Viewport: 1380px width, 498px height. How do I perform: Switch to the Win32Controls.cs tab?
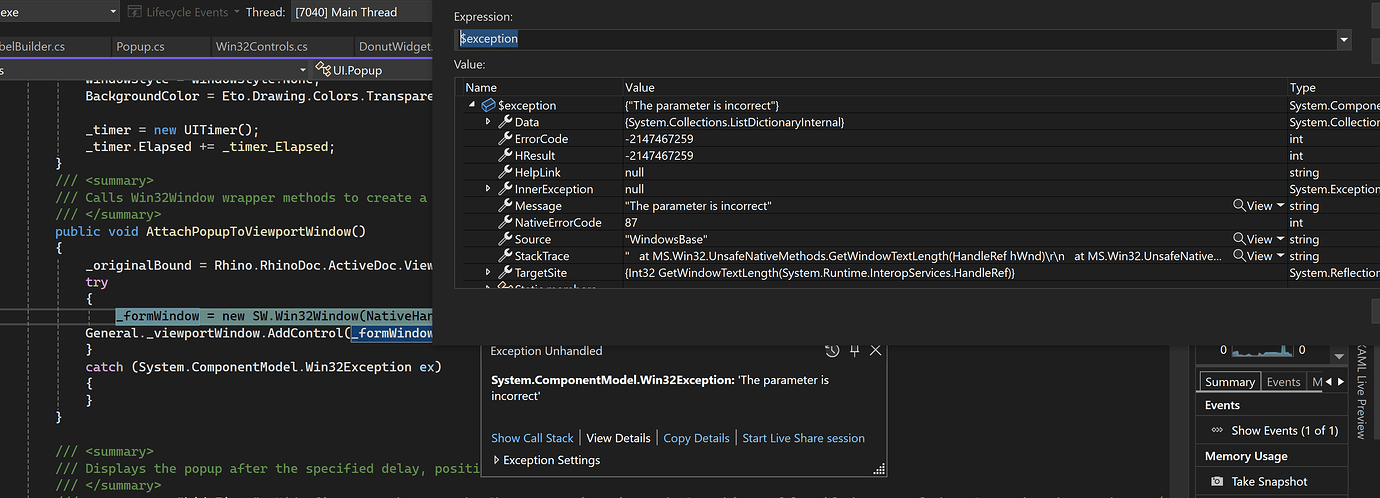click(x=261, y=46)
